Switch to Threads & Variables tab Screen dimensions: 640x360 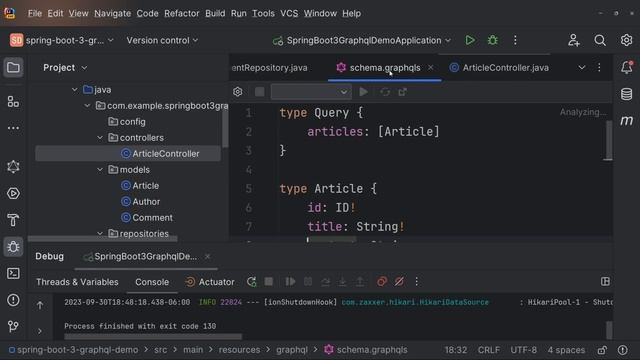click(77, 282)
